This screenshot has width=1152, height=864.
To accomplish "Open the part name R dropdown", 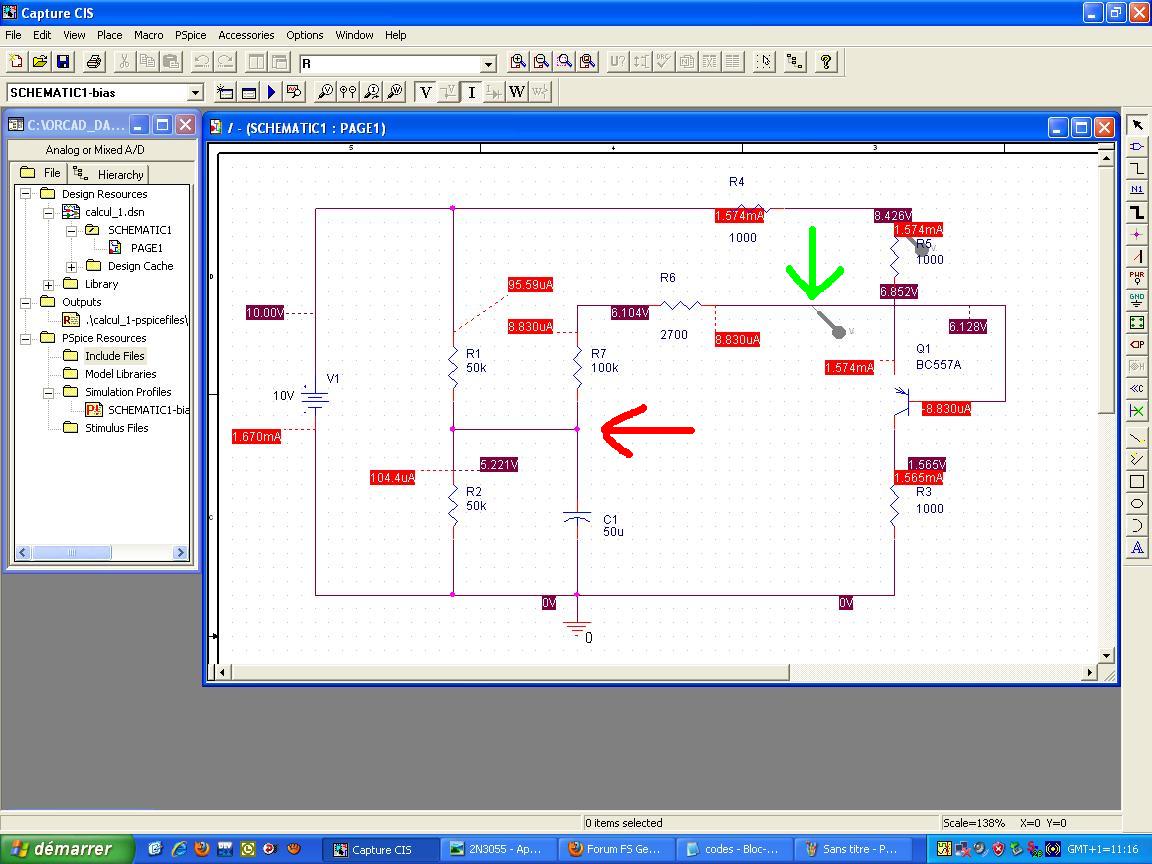I will 489,64.
